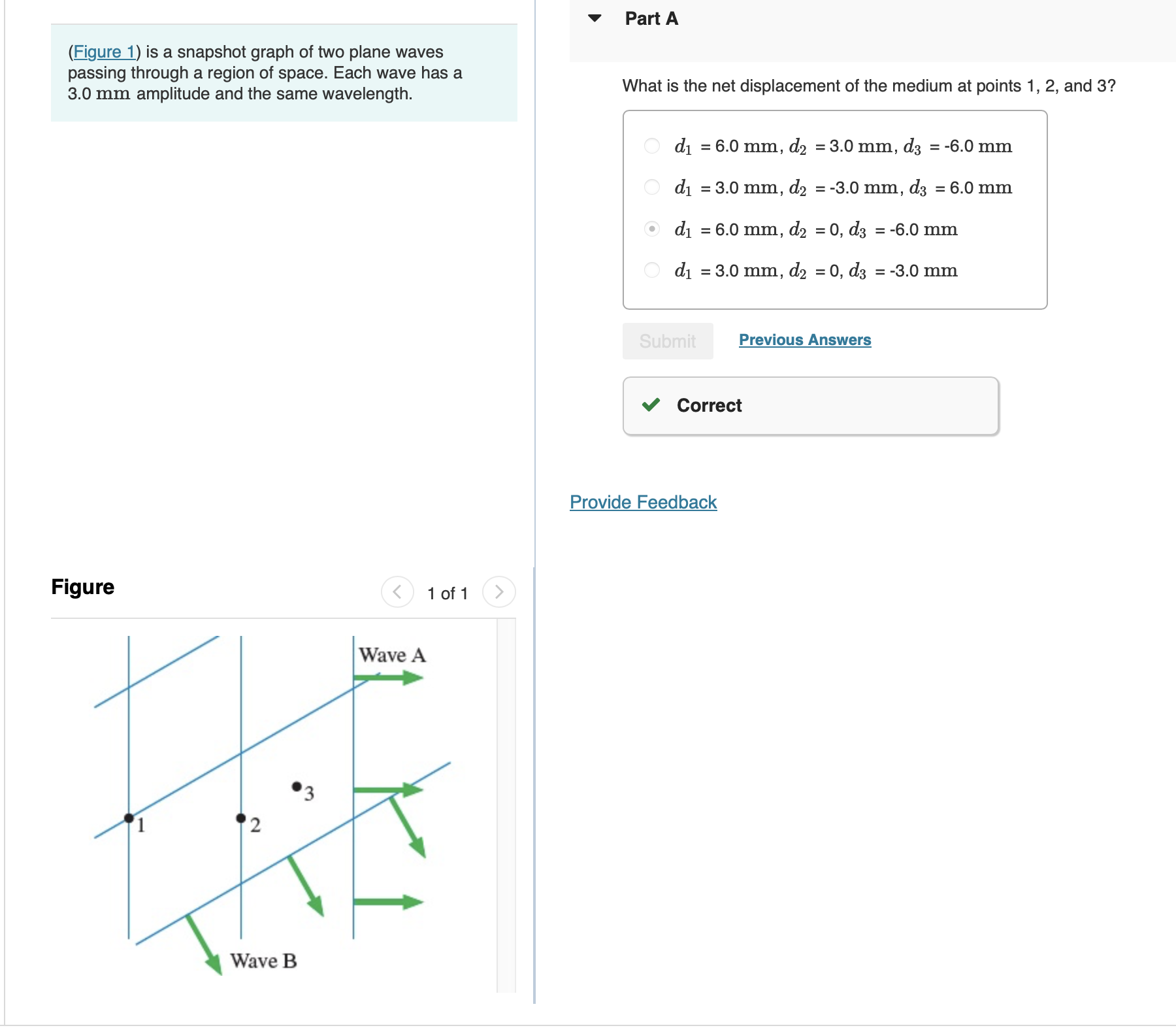Open Provide Feedback
Viewport: 1176px width, 1030px height.
(643, 502)
